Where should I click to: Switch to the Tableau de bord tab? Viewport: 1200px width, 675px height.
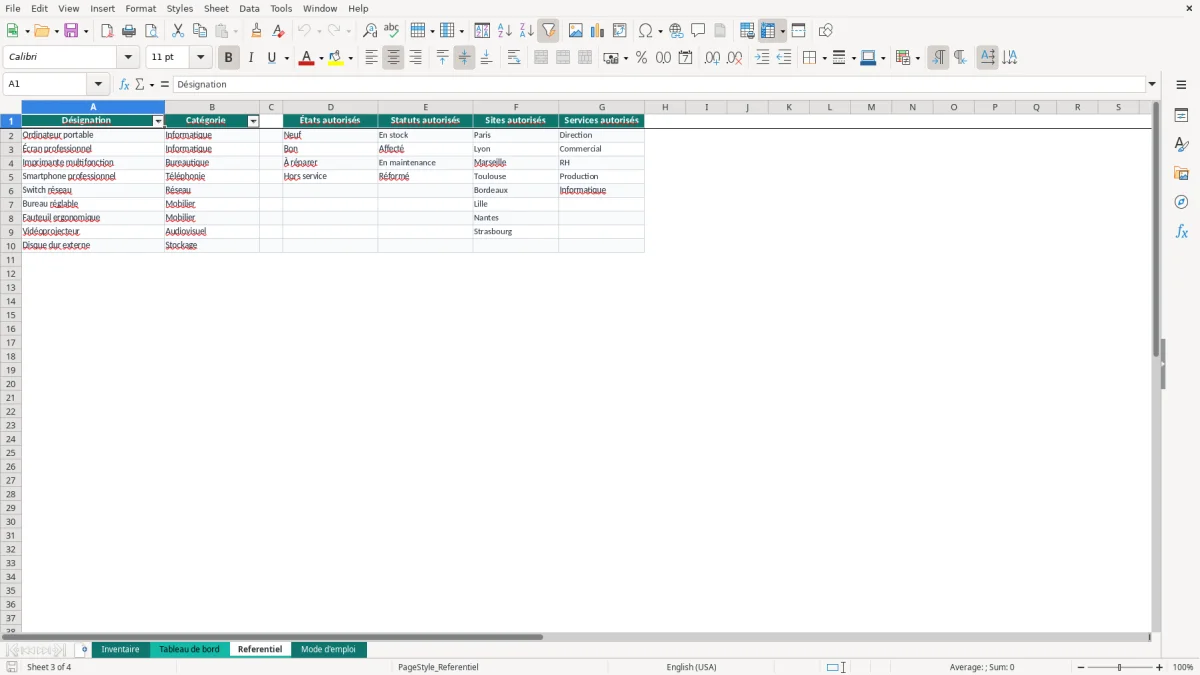coord(189,649)
